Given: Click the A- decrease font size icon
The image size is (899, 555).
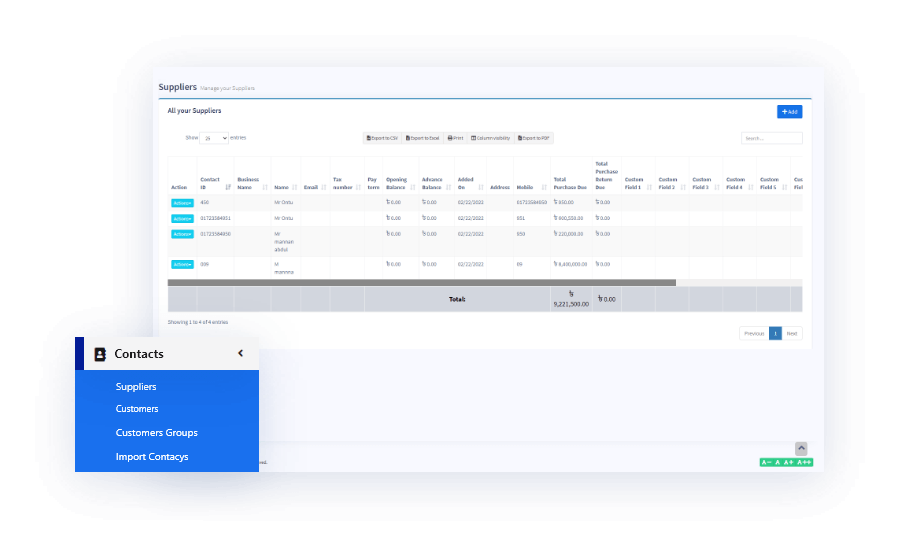Looking at the screenshot, I should 766,462.
